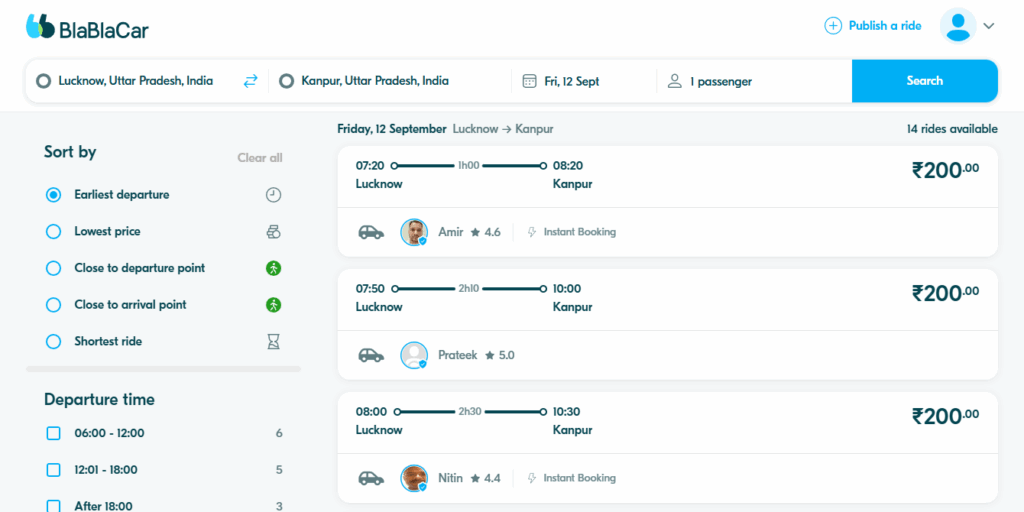This screenshot has width=1024, height=512.
Task: Check the 06:00 - 12:00 departure filter
Action: (54, 433)
